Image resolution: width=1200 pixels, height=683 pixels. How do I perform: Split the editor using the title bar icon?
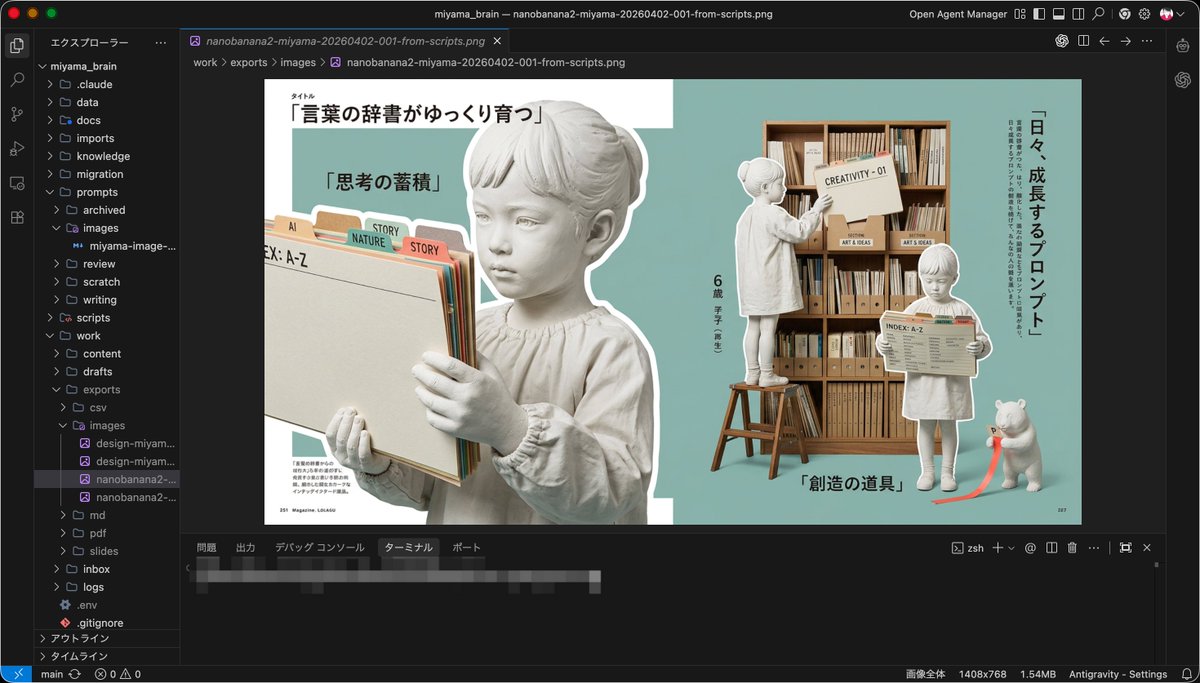point(1083,42)
